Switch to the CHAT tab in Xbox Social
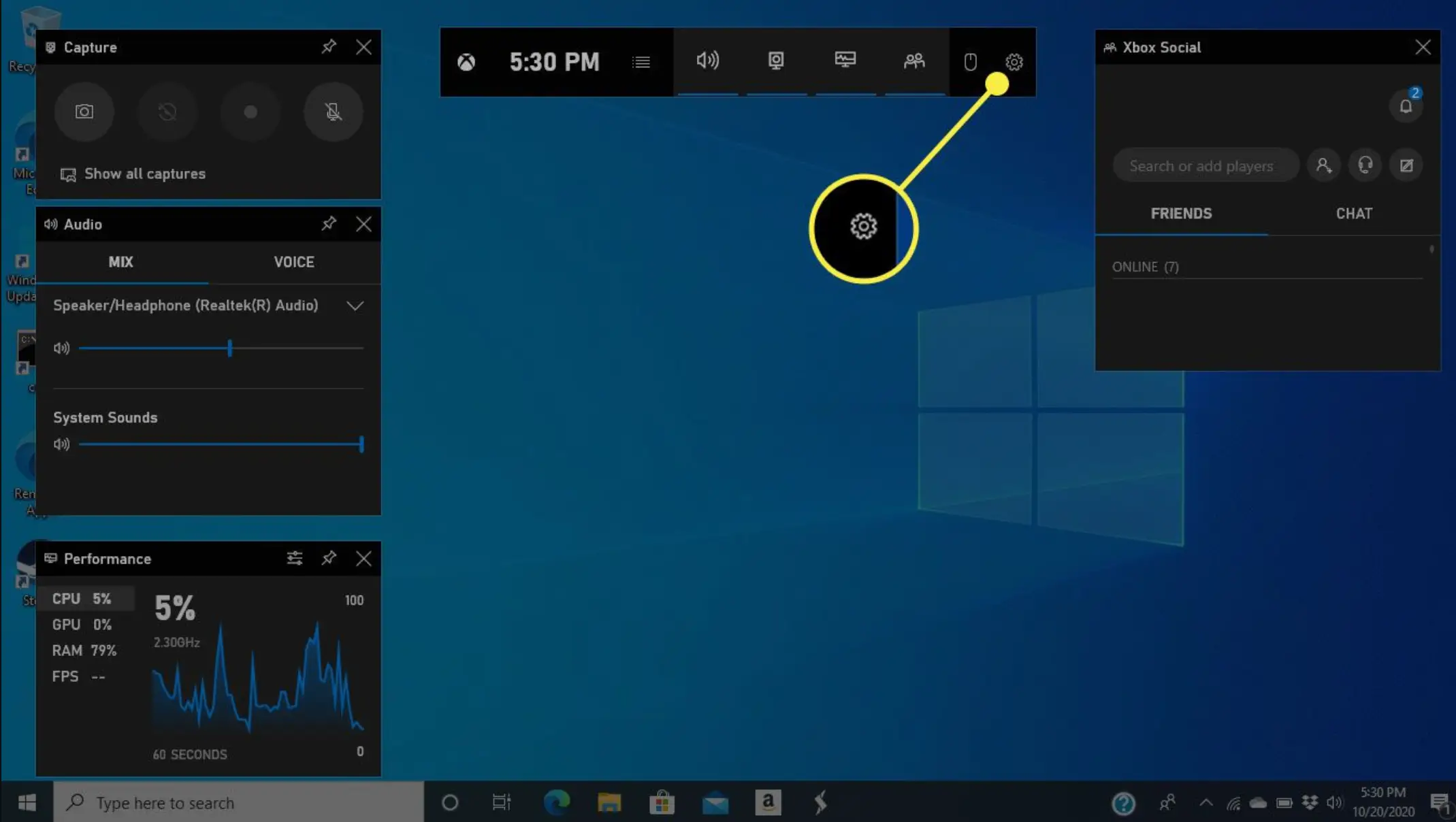This screenshot has width=1456, height=822. pyautogui.click(x=1354, y=213)
